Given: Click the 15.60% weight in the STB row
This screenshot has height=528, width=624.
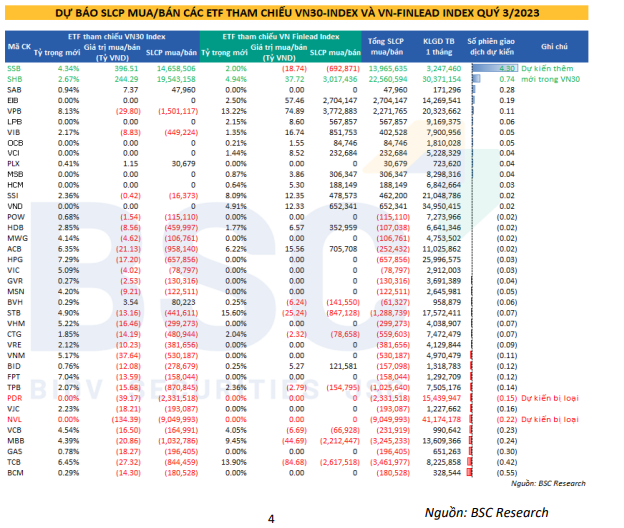Looking at the screenshot, I should coord(234,313).
